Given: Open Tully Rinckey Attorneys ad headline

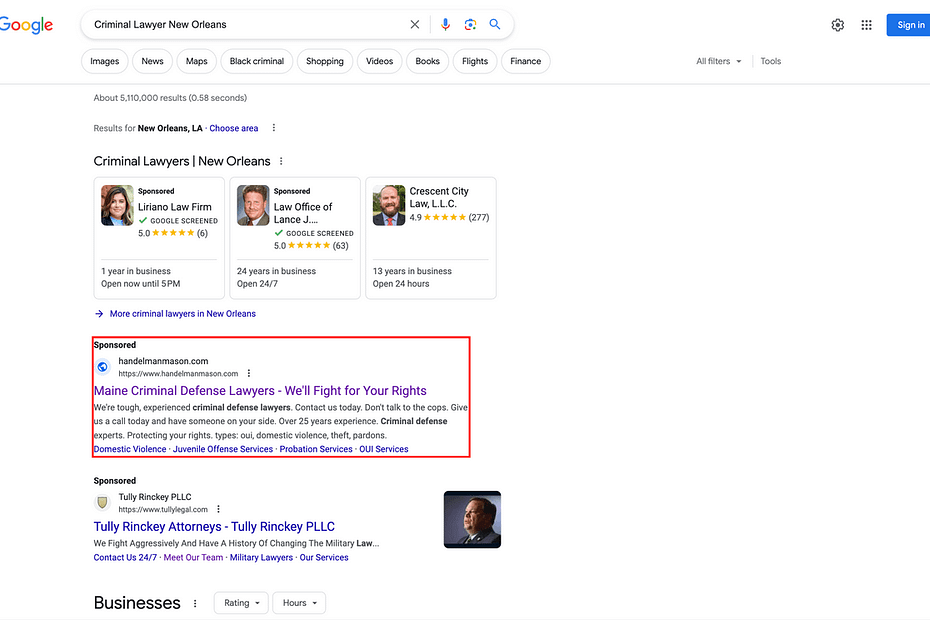Looking at the screenshot, I should (214, 526).
